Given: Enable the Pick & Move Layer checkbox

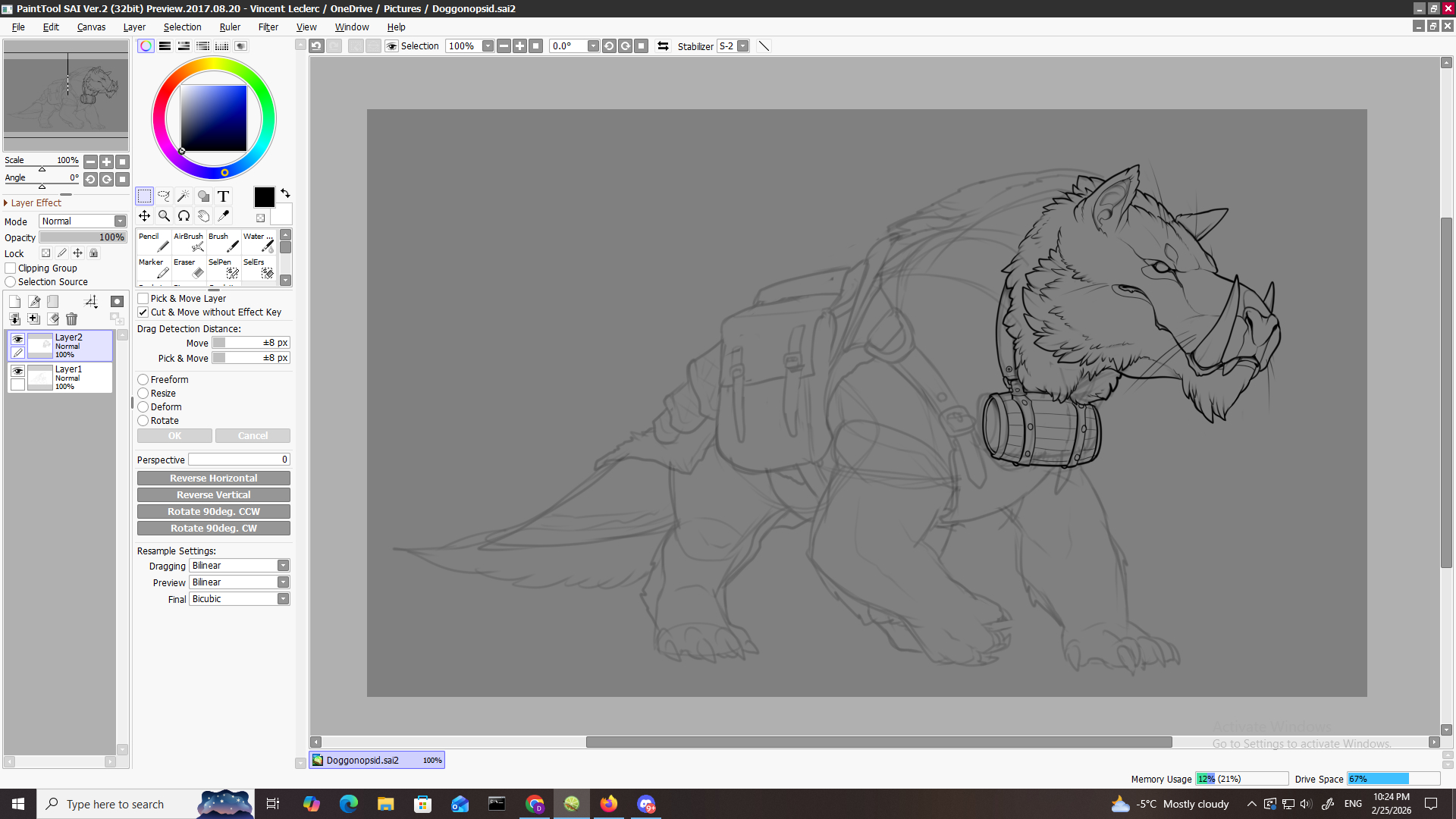Looking at the screenshot, I should 143,299.
